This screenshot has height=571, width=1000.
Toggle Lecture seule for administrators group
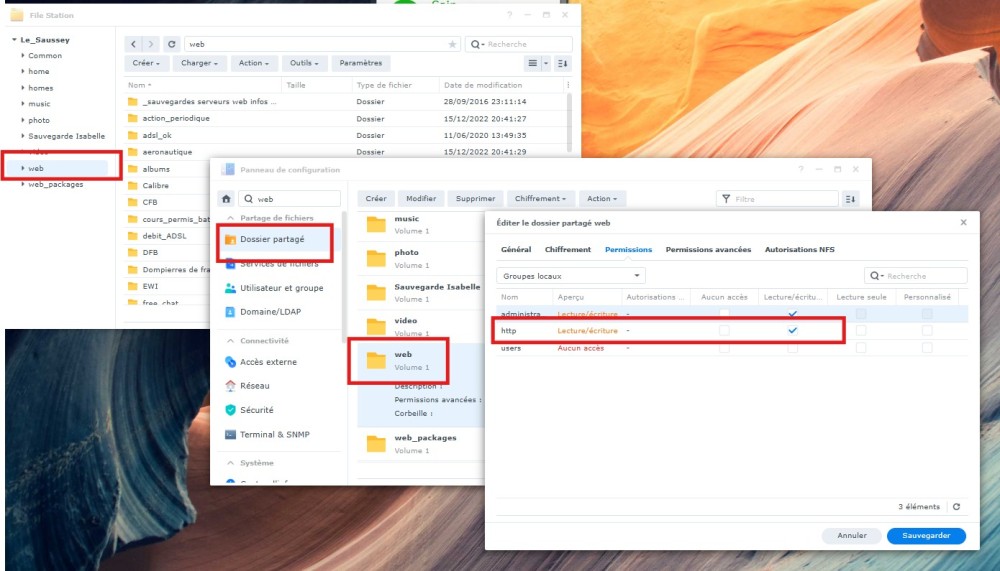(x=861, y=313)
